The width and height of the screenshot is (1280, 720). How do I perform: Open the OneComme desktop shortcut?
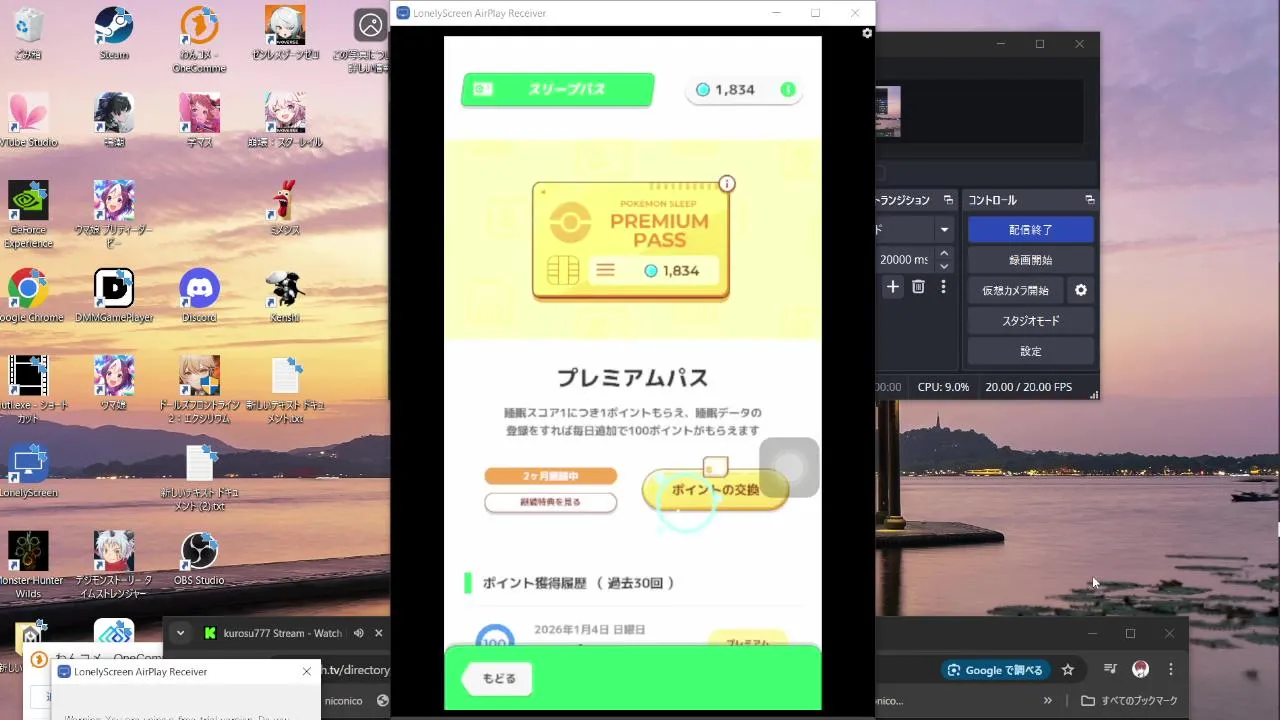tap(199, 38)
